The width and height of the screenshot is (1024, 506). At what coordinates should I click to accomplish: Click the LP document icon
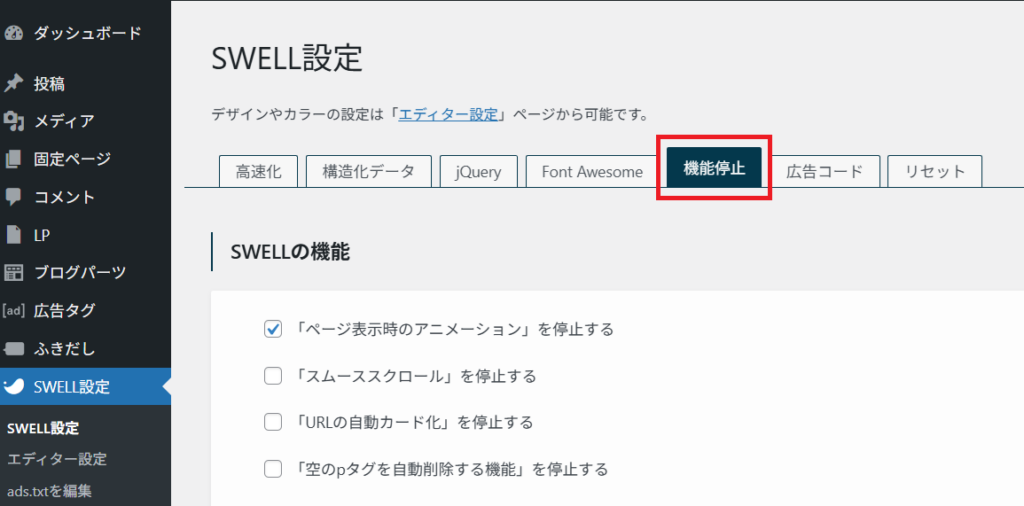point(14,235)
